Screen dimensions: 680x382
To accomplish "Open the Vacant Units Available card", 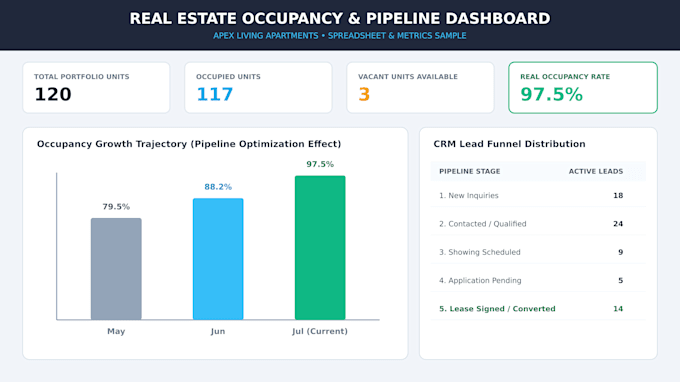I will click(420, 88).
